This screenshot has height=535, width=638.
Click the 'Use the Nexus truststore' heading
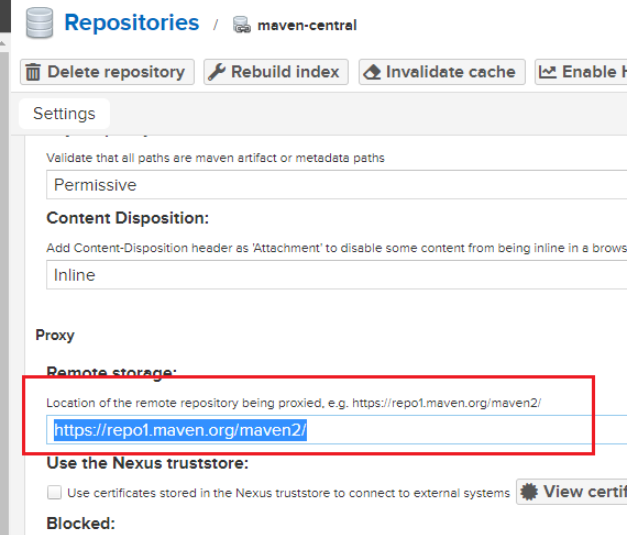147,463
